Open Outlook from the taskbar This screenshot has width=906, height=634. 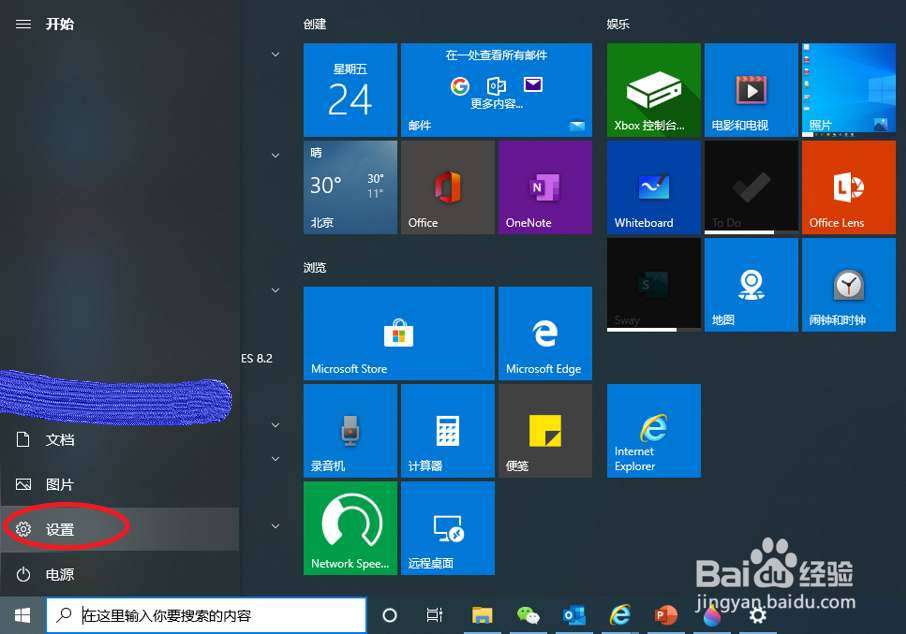tap(574, 616)
